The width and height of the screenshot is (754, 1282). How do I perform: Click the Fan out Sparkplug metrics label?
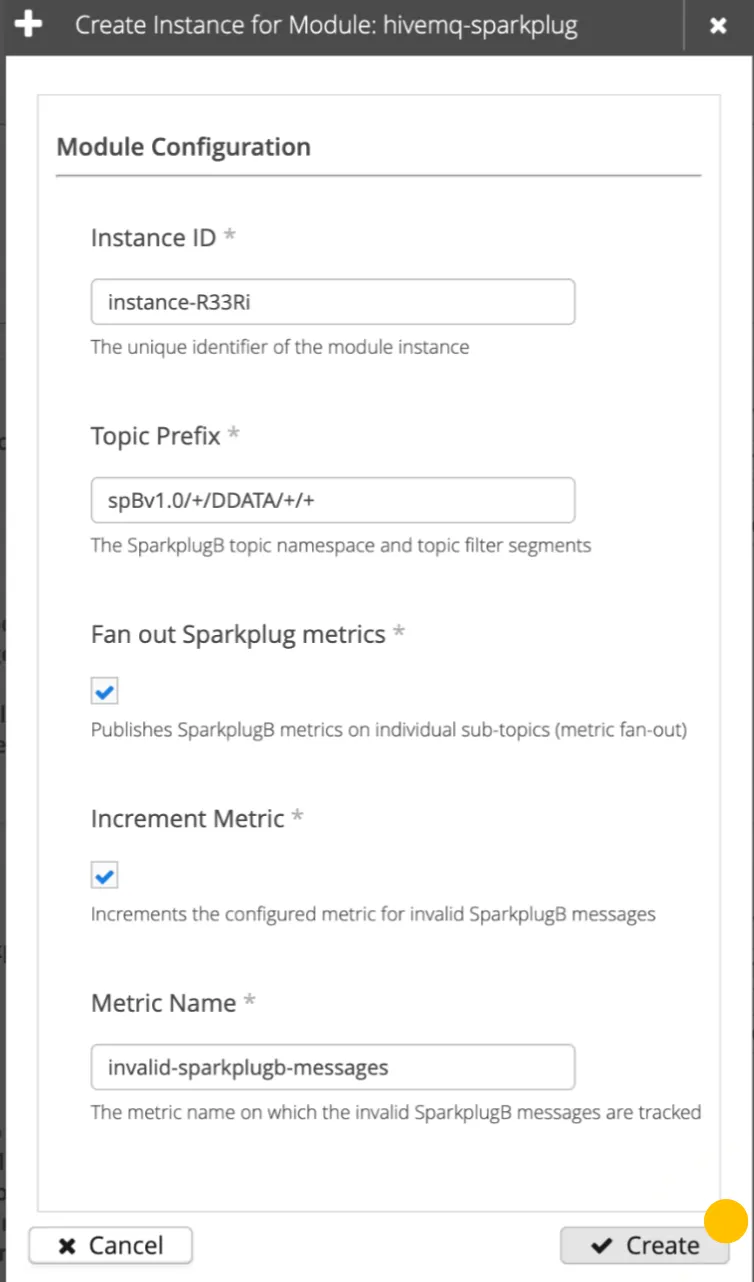click(x=238, y=634)
